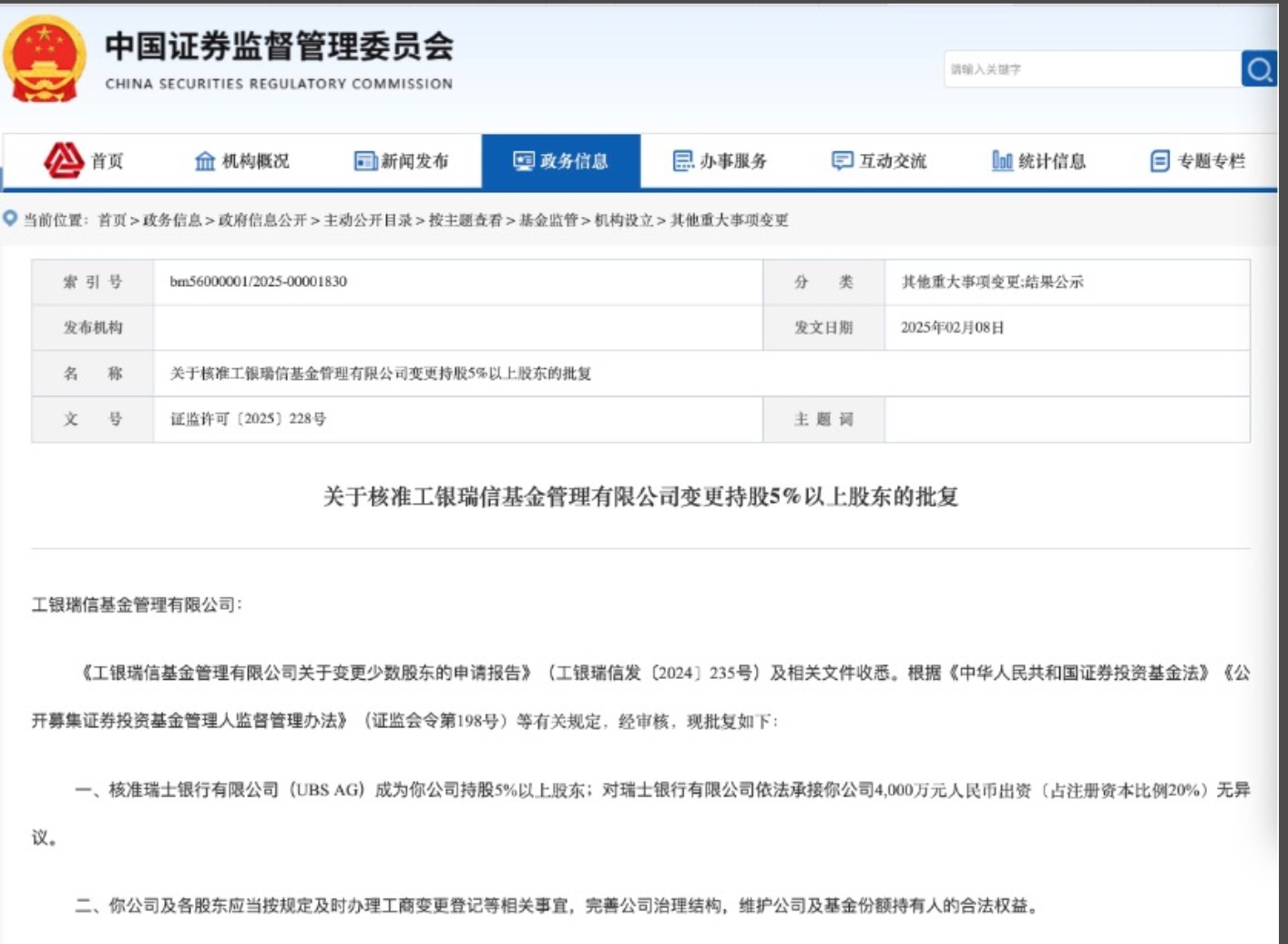The image size is (1288, 944).
Task: Click the chat bubble icon for 互动交流
Action: point(843,161)
